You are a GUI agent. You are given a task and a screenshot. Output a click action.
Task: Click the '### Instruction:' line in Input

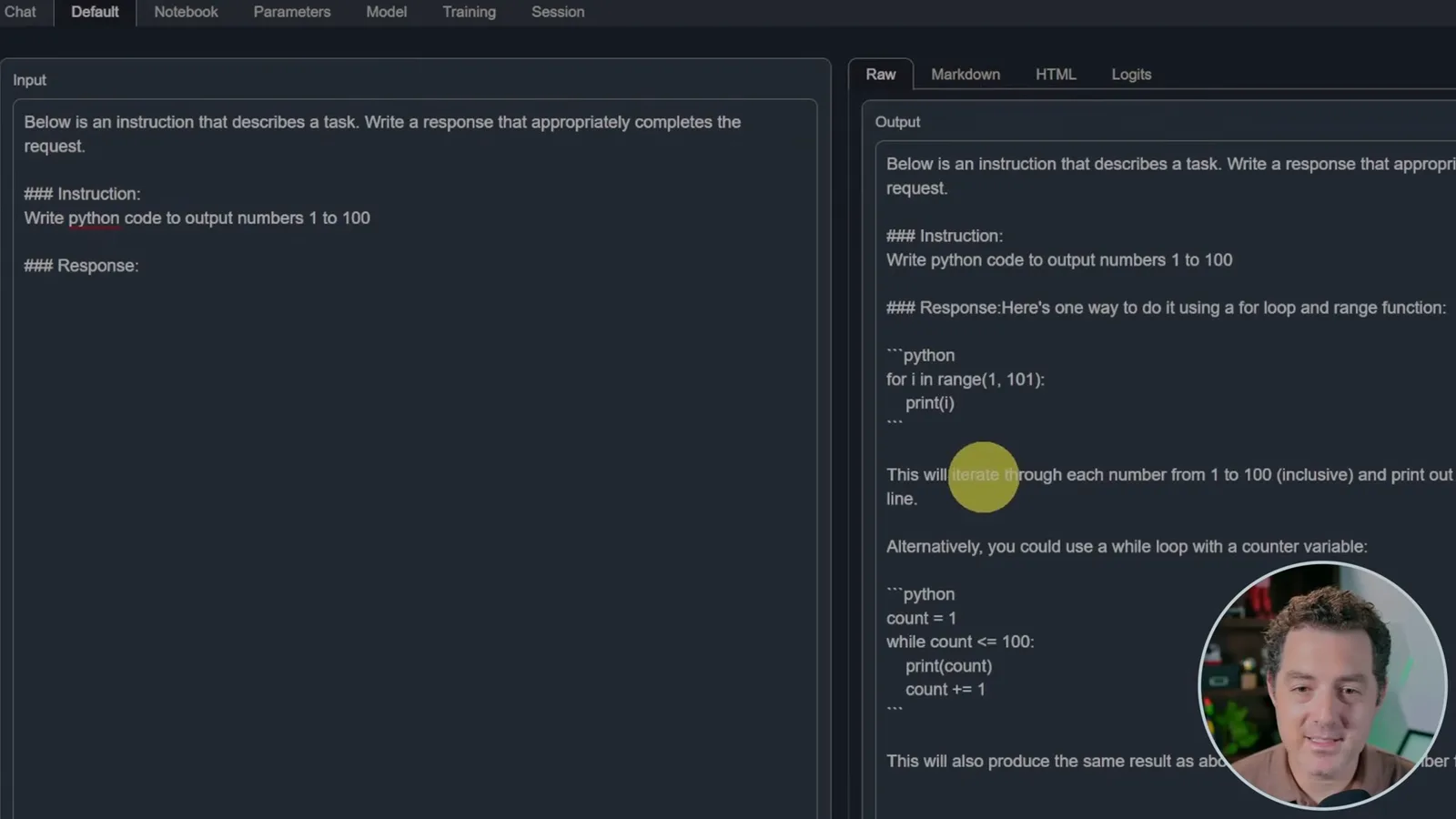point(82,194)
